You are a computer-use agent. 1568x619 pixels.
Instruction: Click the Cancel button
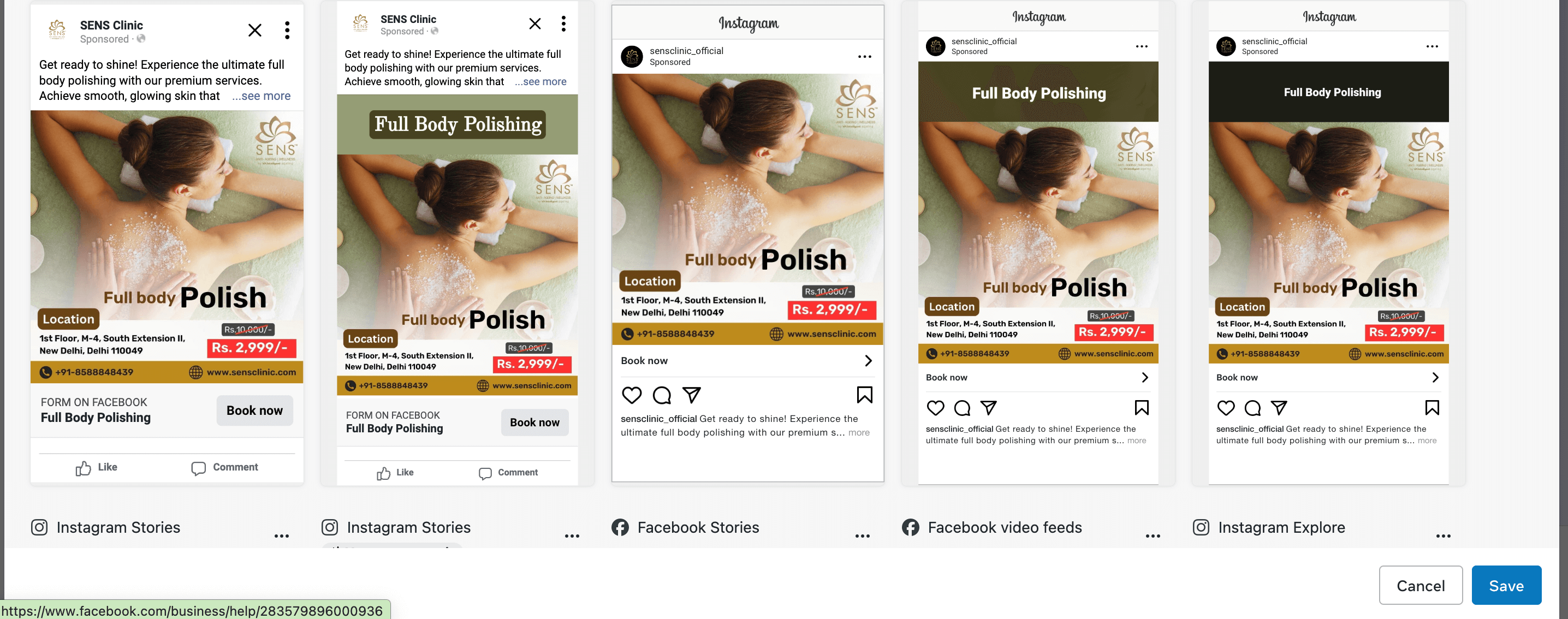1420,585
